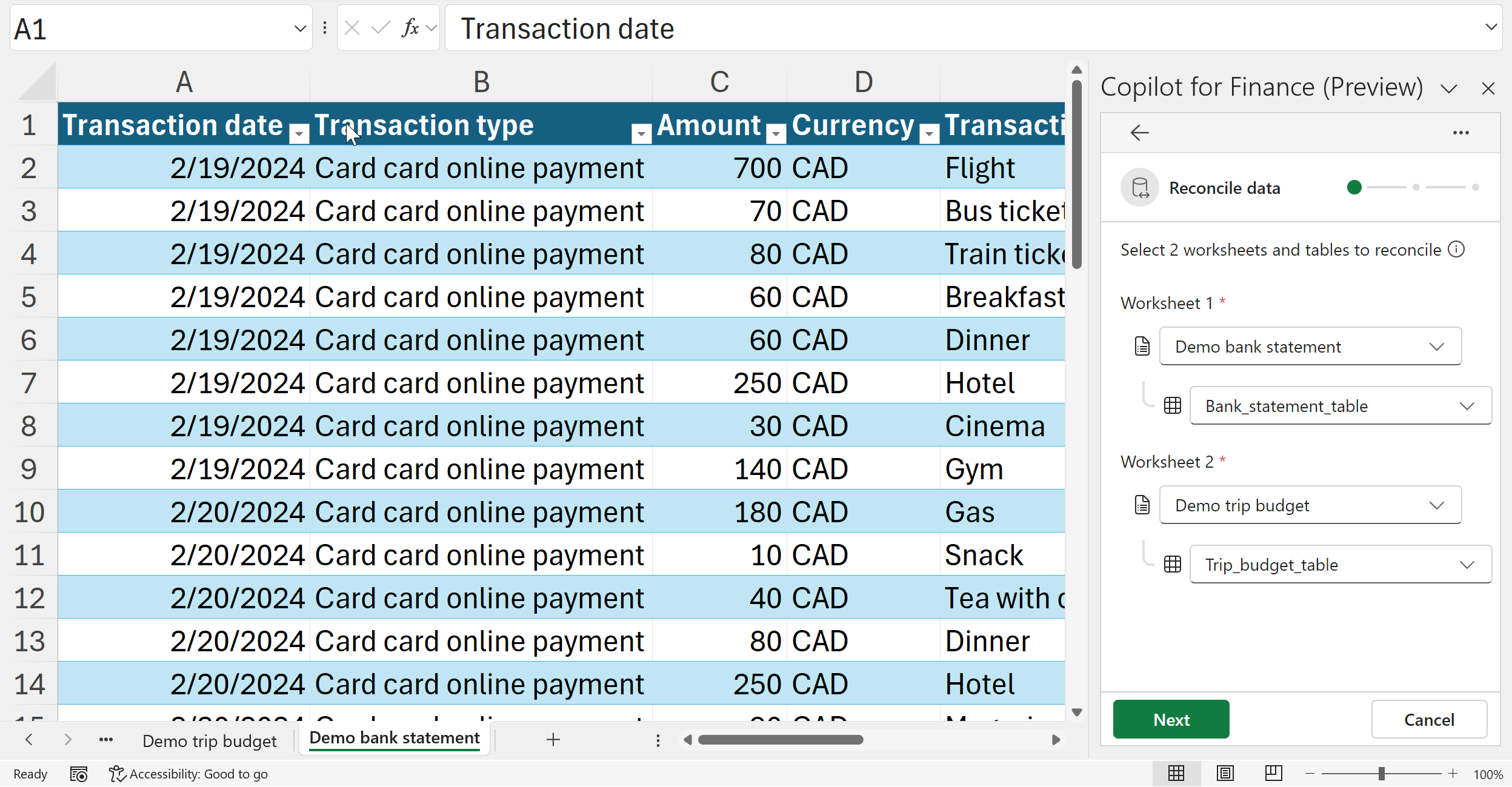Expand the Trip_budget_table dropdown
The height and width of the screenshot is (787, 1512).
(1340, 565)
